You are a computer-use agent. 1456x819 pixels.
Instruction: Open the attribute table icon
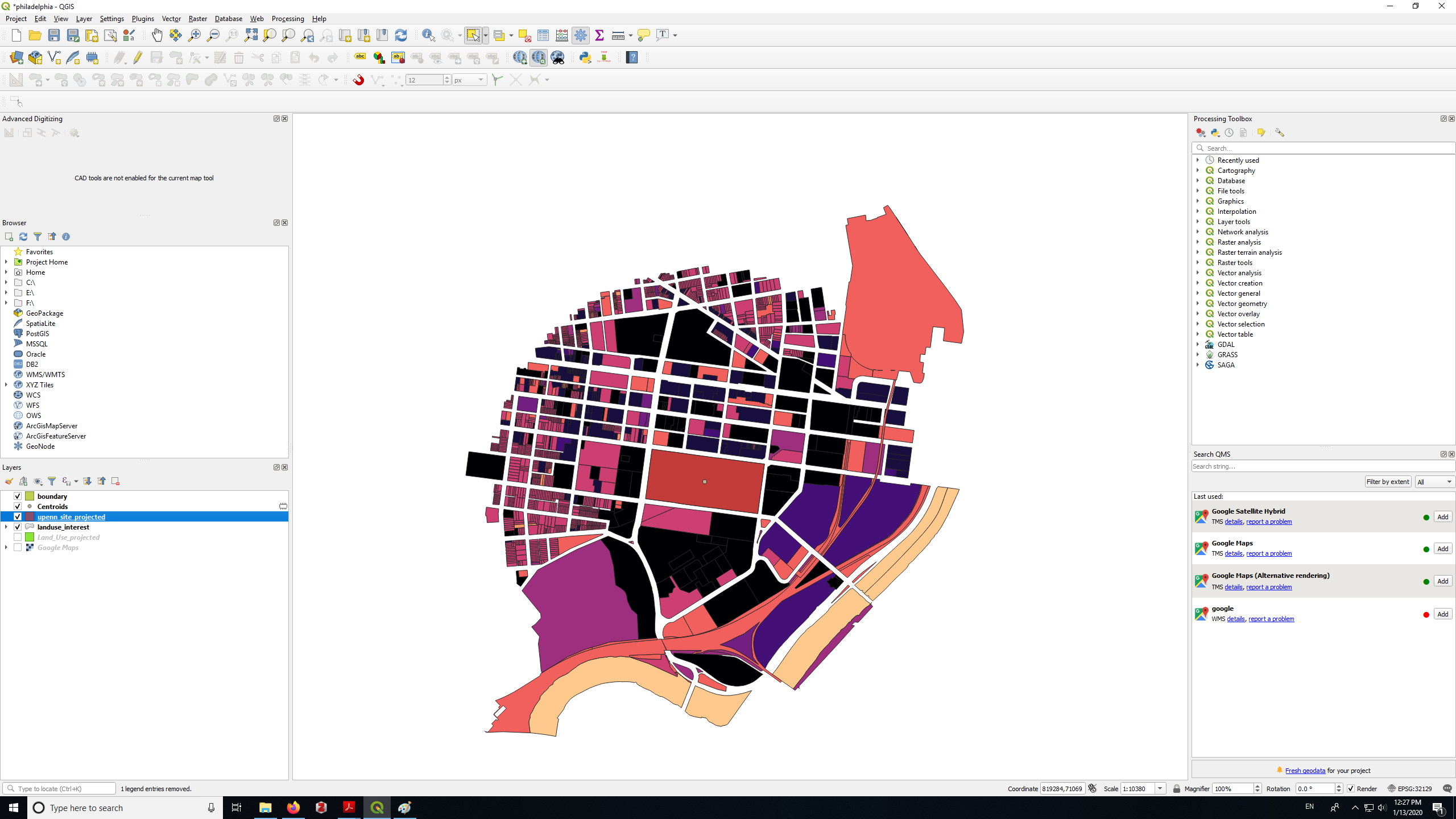click(543, 35)
